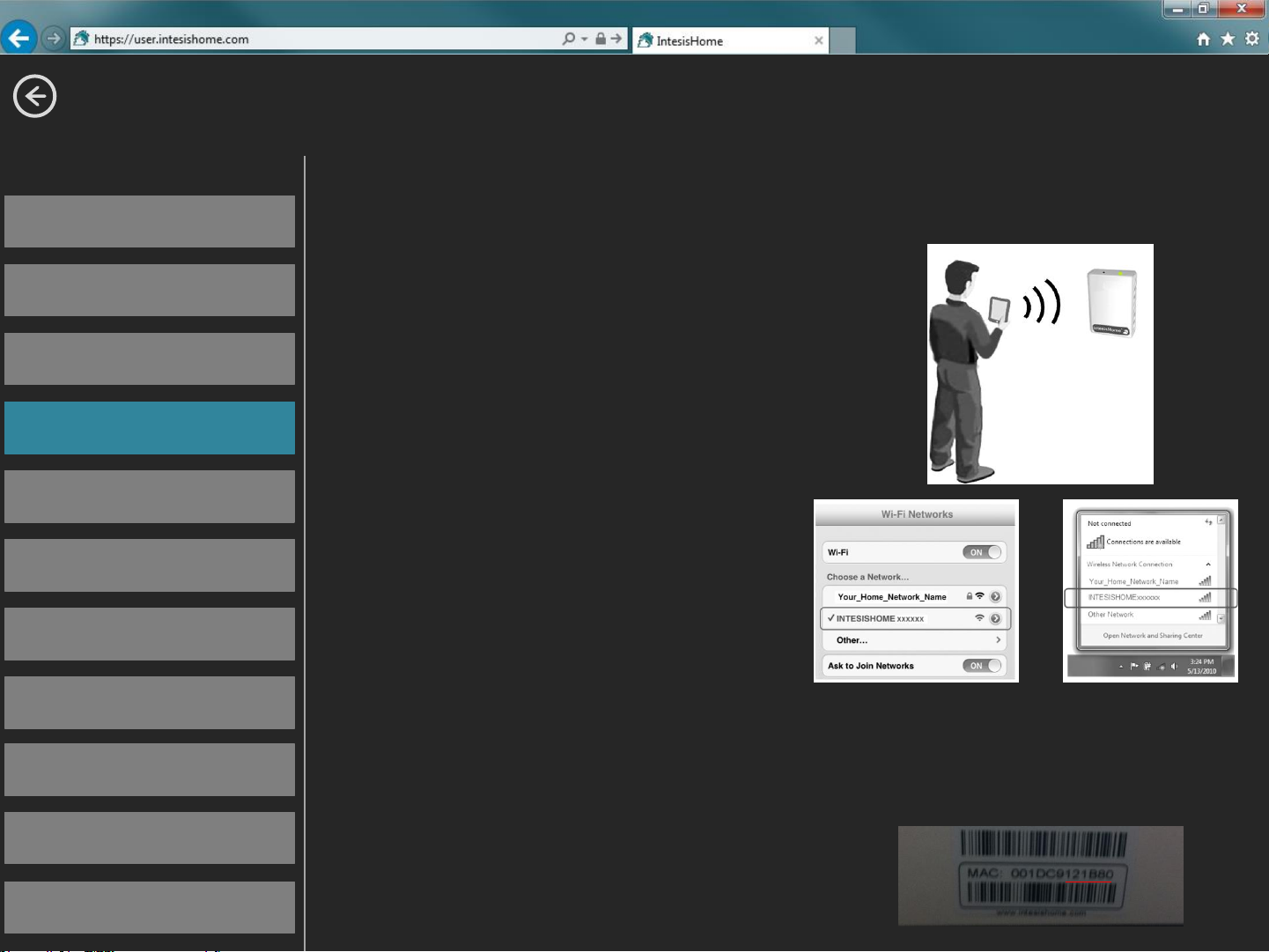The image size is (1269, 952).
Task: Close the browser window
Action: coord(1242,9)
